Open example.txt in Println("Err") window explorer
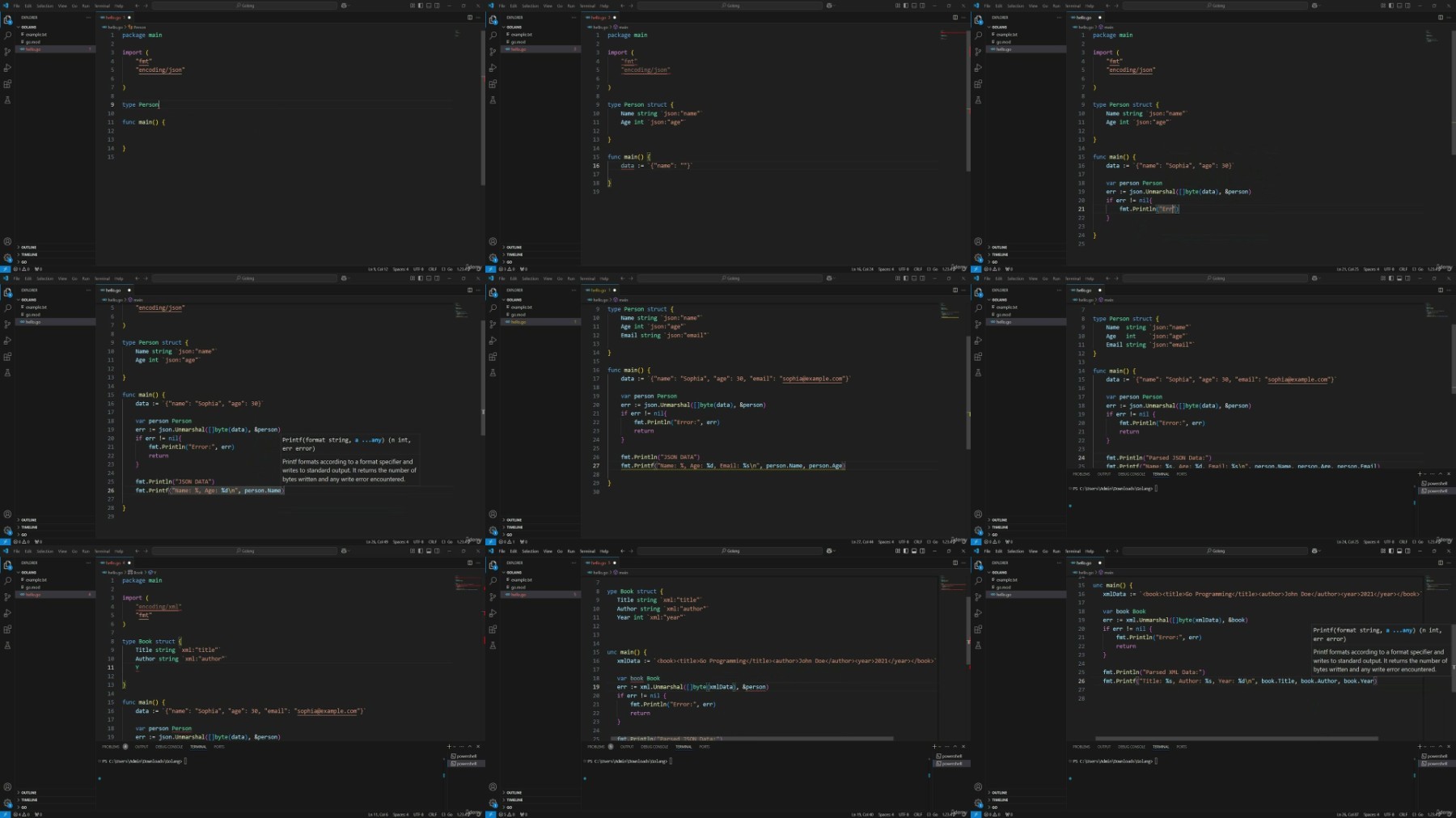Screen dimensions: 1456x818 coord(1007,35)
